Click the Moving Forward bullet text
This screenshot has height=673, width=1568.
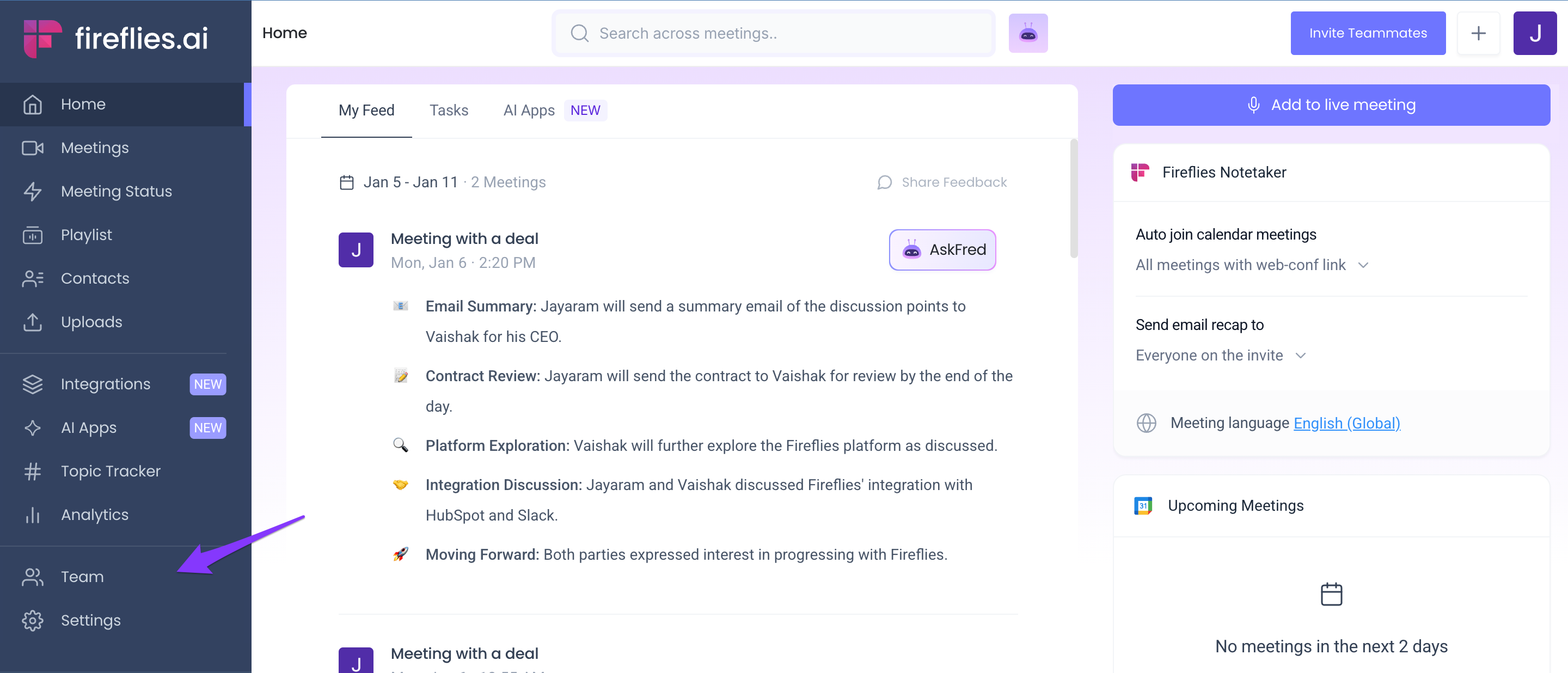(x=686, y=554)
